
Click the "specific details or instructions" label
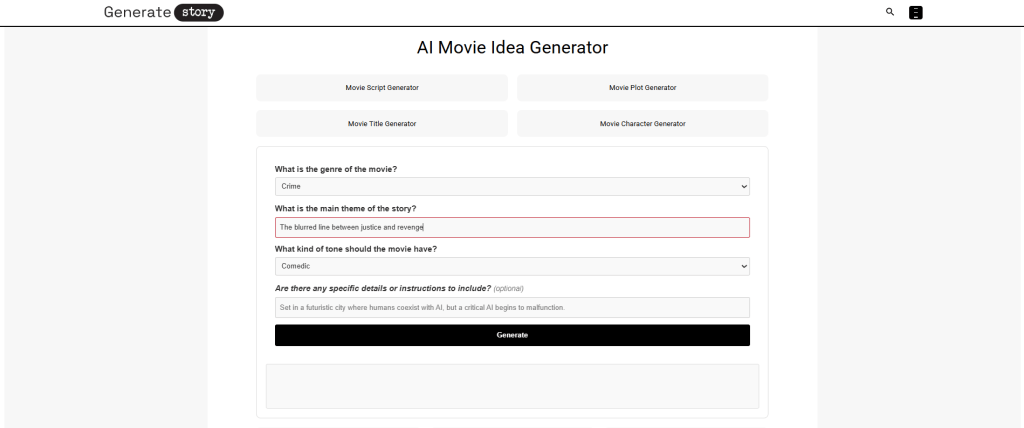(383, 288)
